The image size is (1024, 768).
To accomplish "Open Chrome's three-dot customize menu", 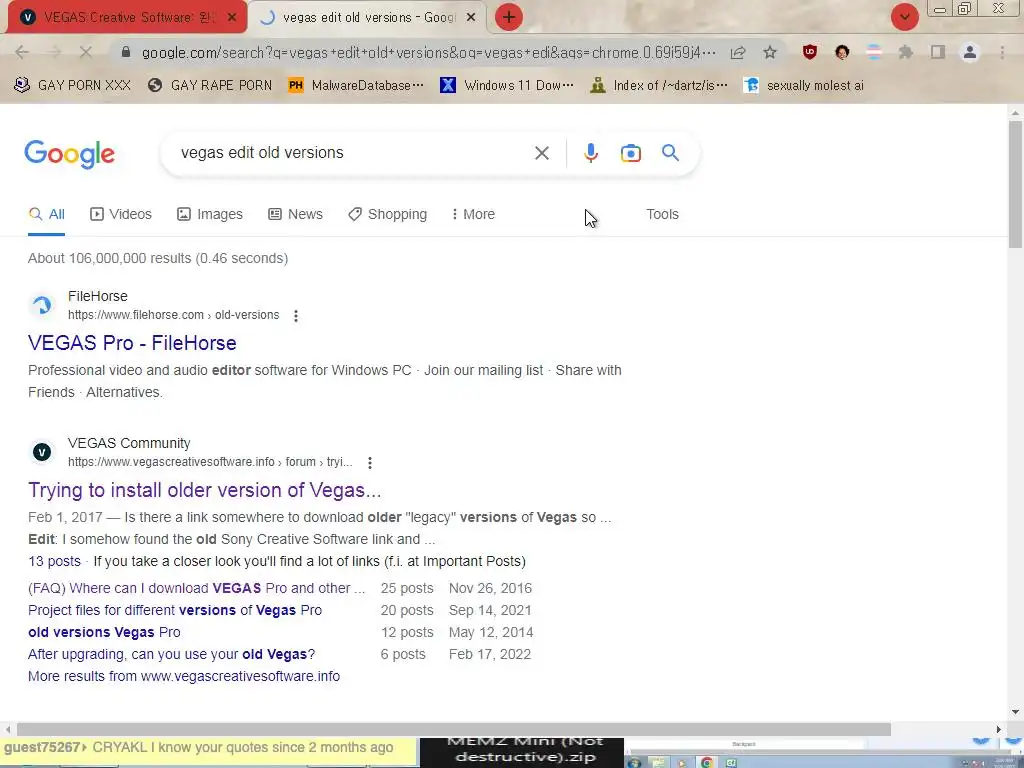I will pyautogui.click(x=1002, y=52).
